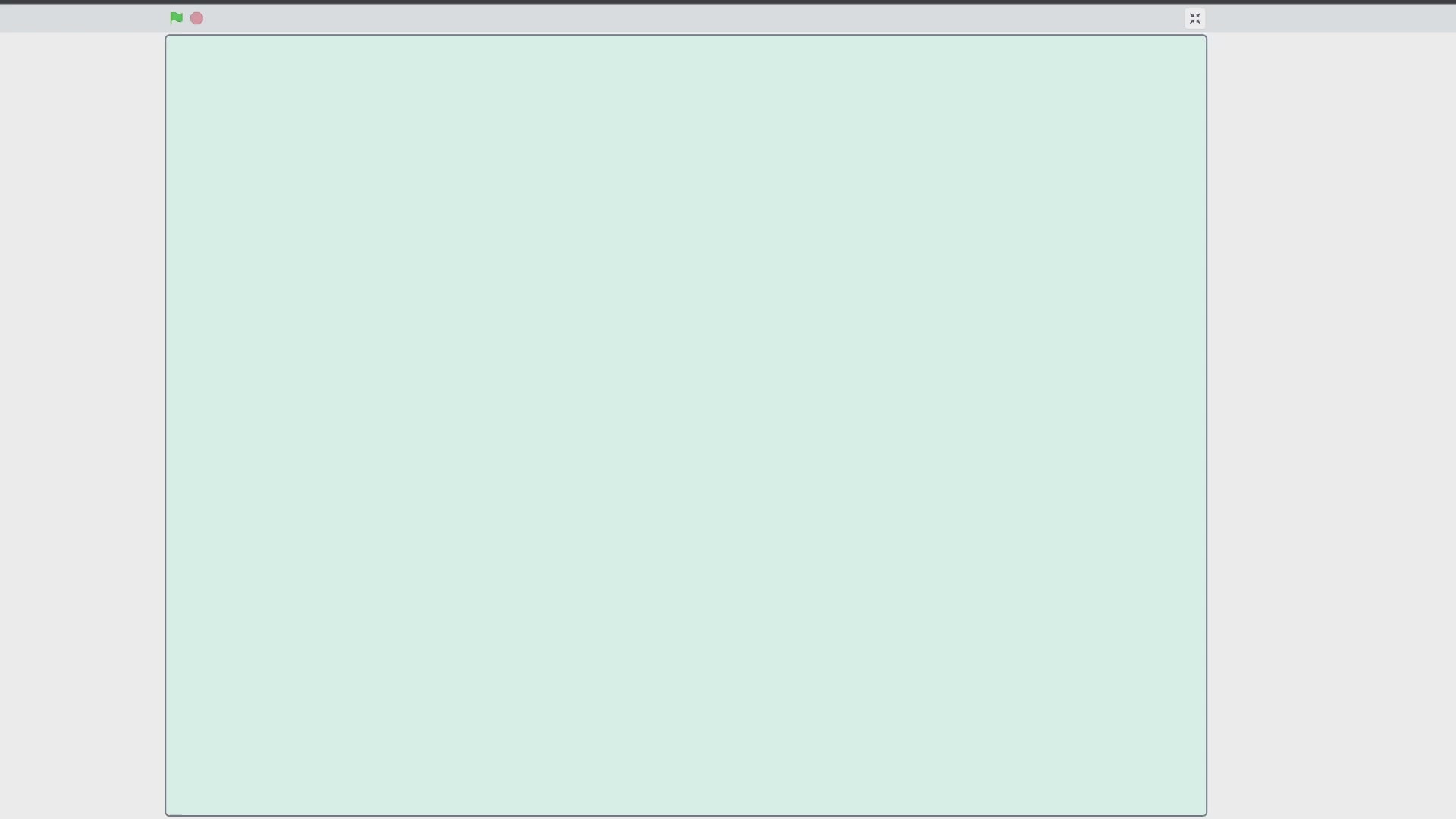This screenshot has width=1456, height=819.
Task: Tap the flag icon left of stop
Action: click(x=176, y=18)
